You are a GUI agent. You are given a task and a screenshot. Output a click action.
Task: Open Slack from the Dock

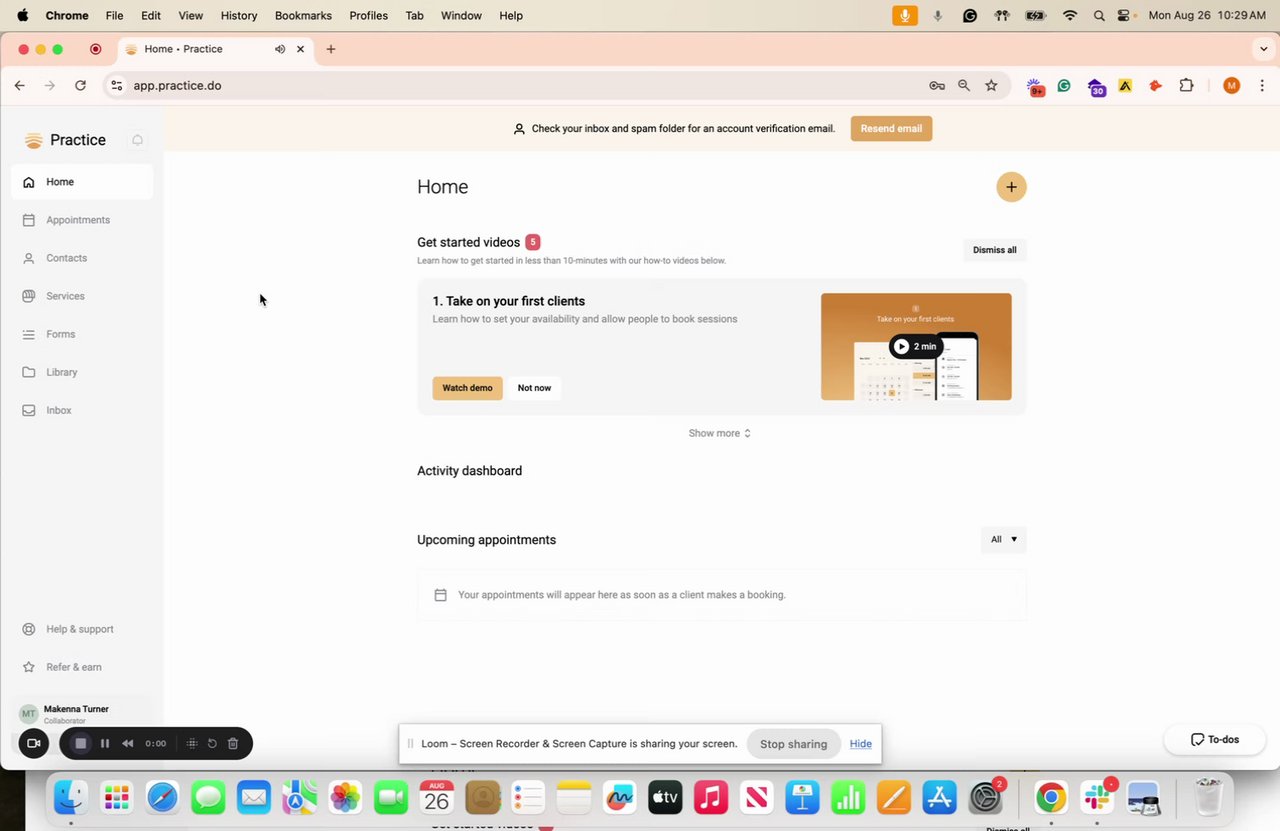click(x=1097, y=797)
